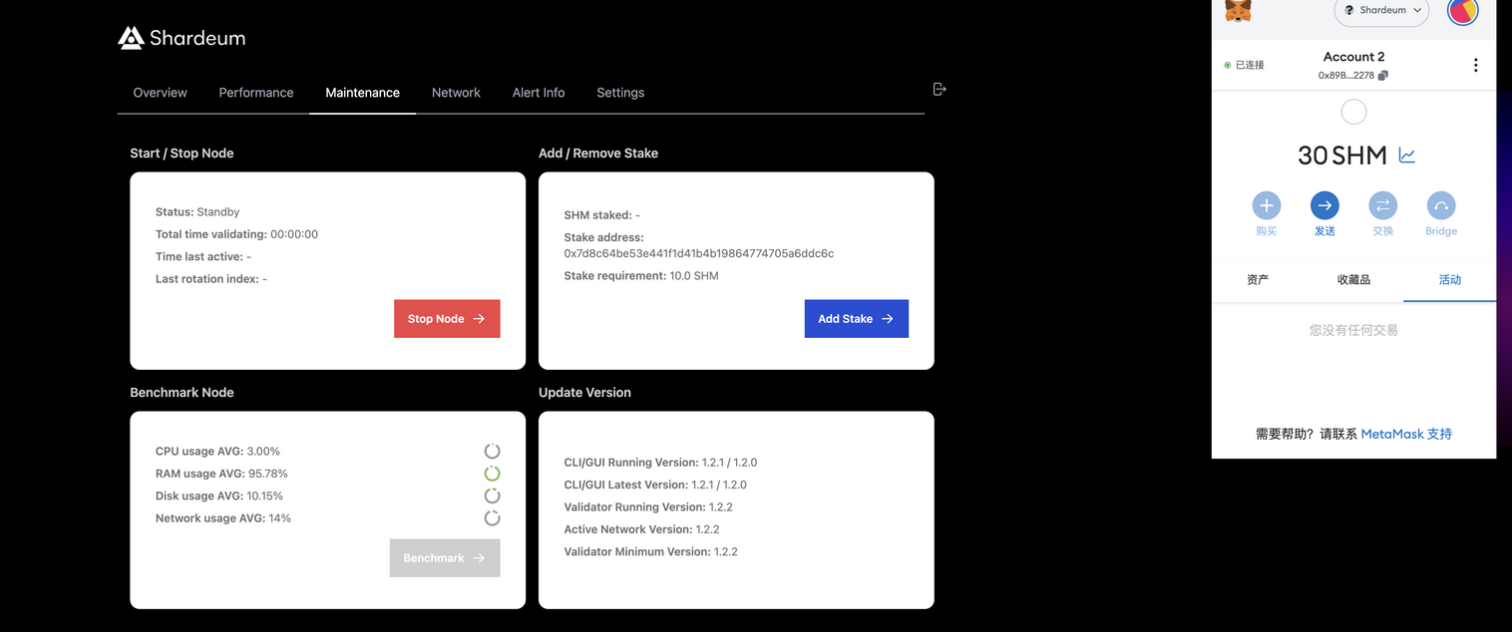Screen dimensions: 1512x632
Task: Click the connected site status indicator
Action: 1245,65
